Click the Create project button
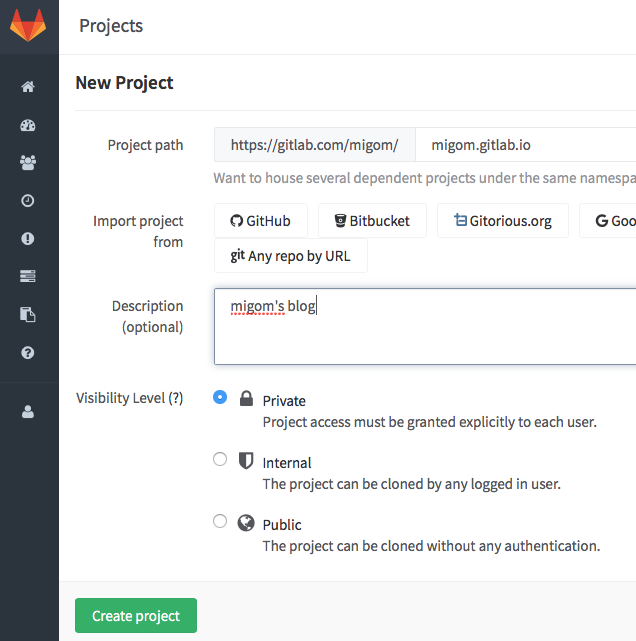 tap(136, 616)
